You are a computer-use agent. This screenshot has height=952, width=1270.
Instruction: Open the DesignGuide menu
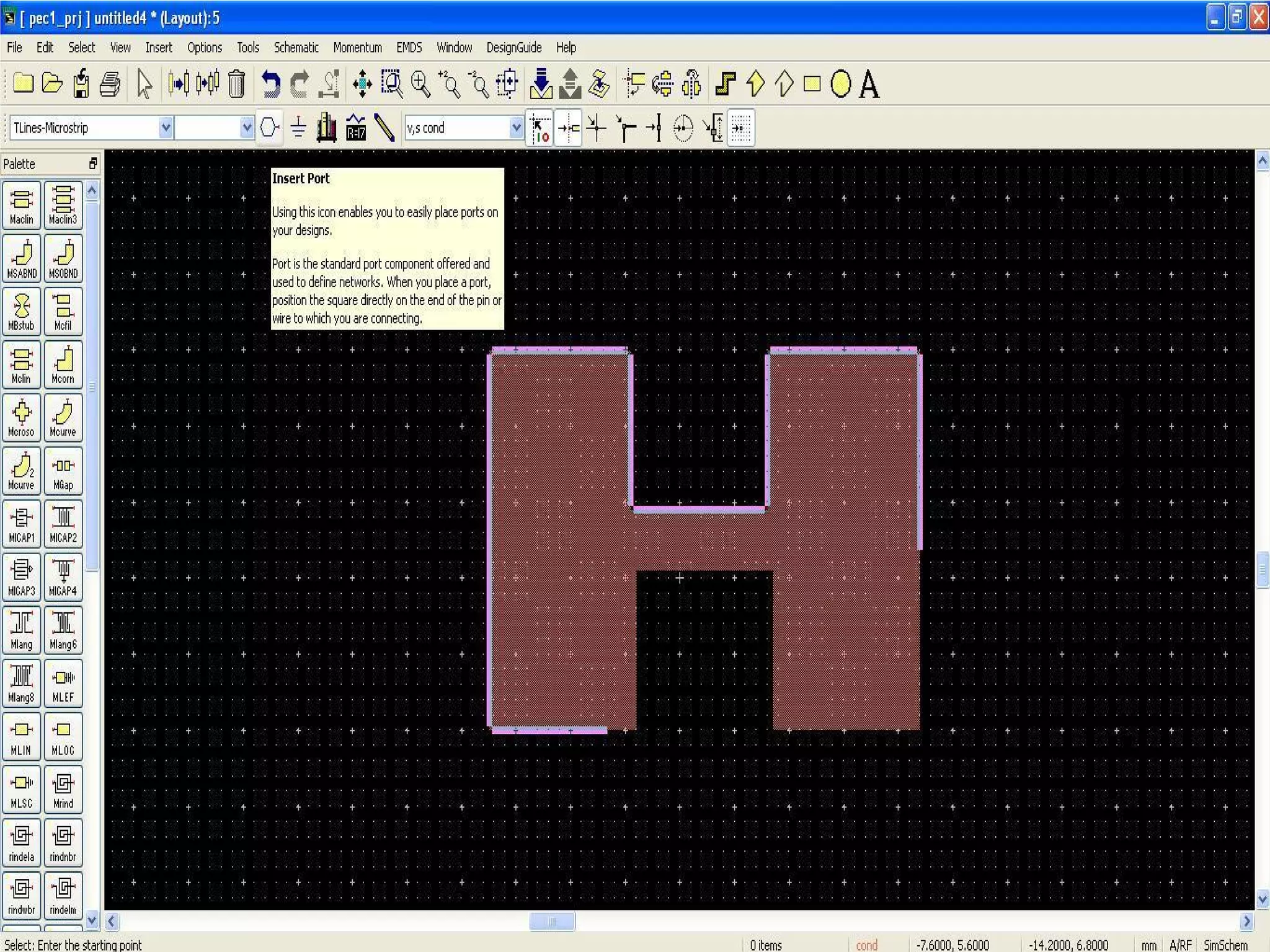pyautogui.click(x=513, y=48)
